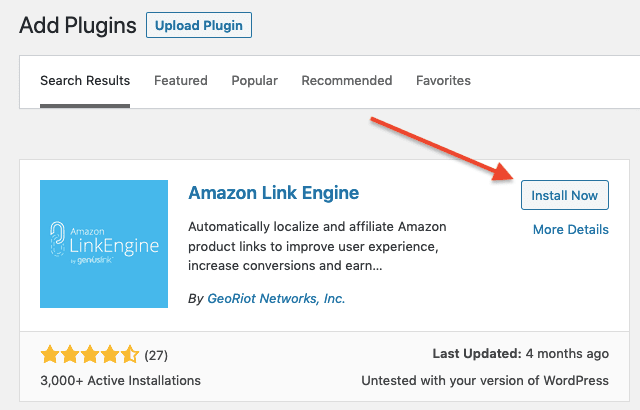Select the Search Results tab
This screenshot has width=640, height=410.
click(85, 80)
